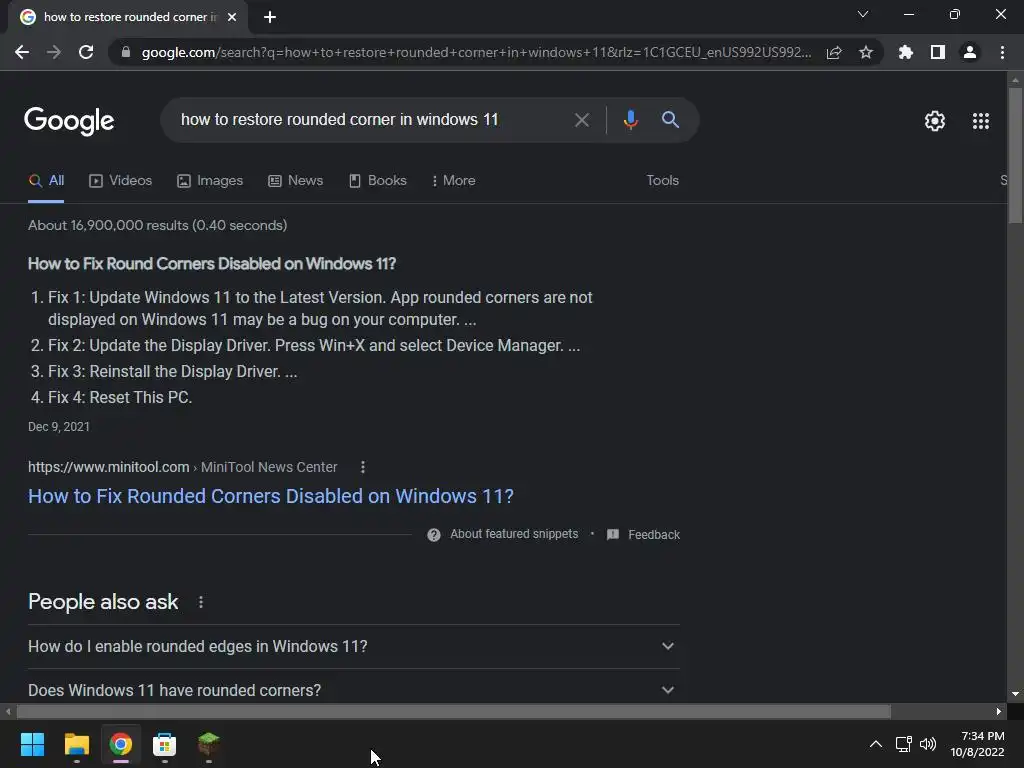Open a new browser tab
This screenshot has width=1024, height=768.
(x=270, y=17)
